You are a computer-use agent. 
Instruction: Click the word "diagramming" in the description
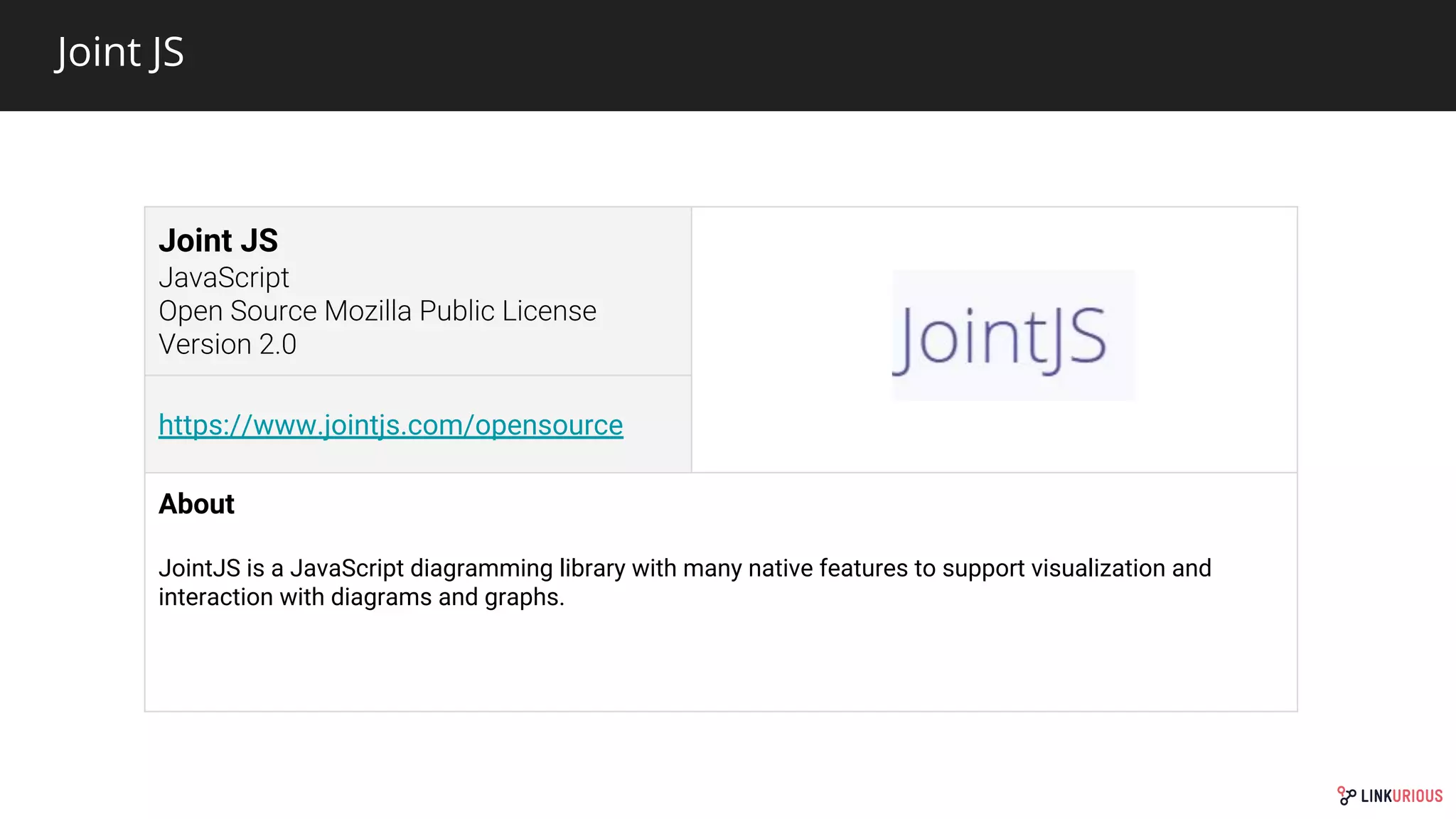click(481, 569)
